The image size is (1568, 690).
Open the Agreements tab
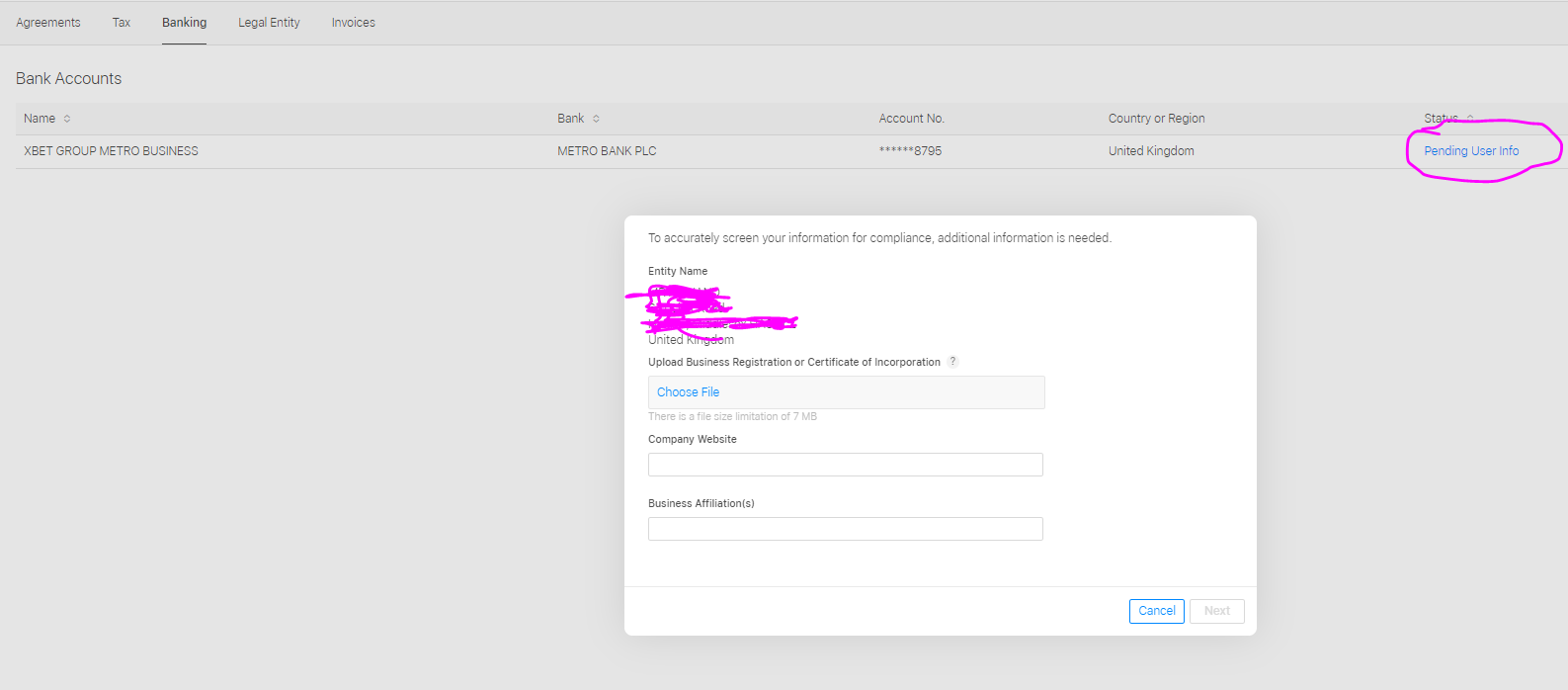click(x=48, y=23)
